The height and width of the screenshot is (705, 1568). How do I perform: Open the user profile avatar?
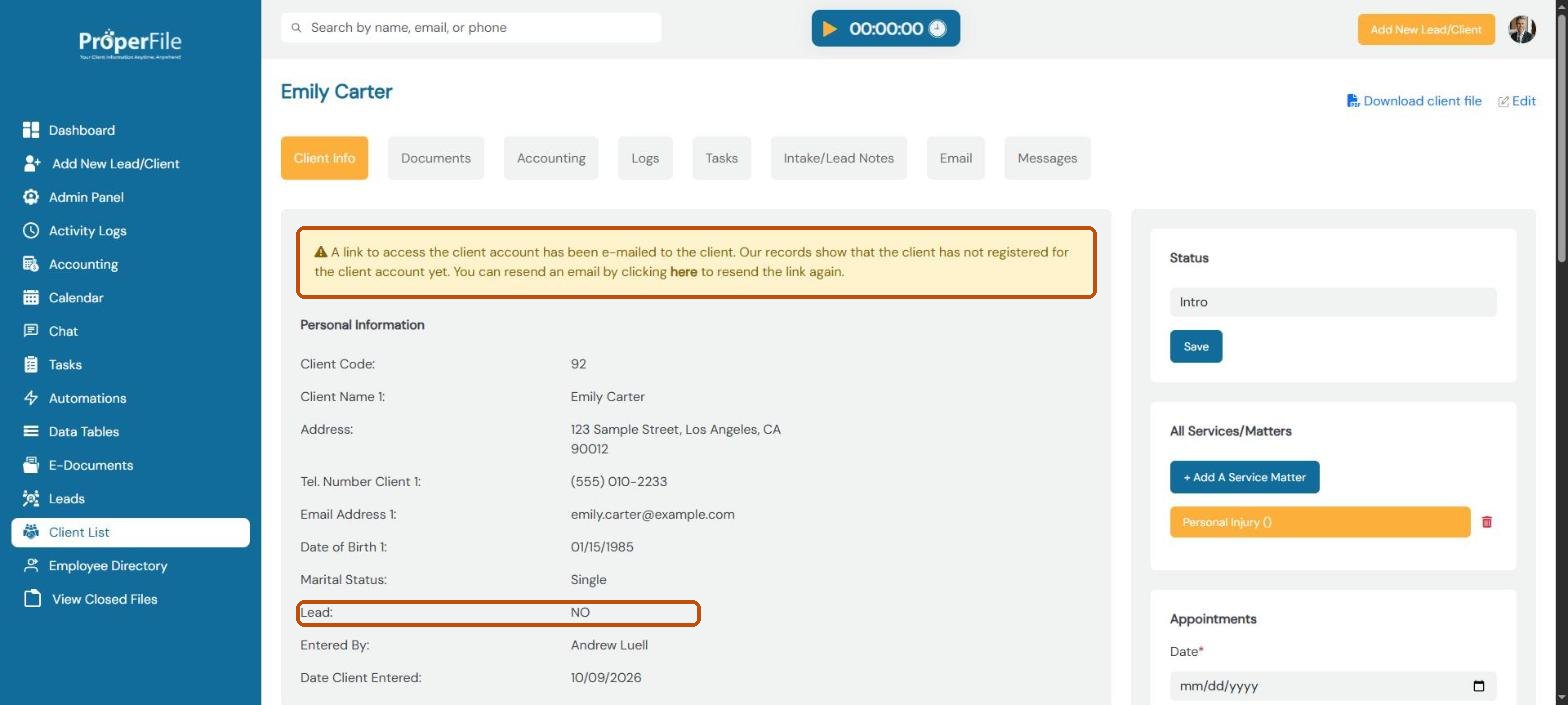coord(1522,29)
